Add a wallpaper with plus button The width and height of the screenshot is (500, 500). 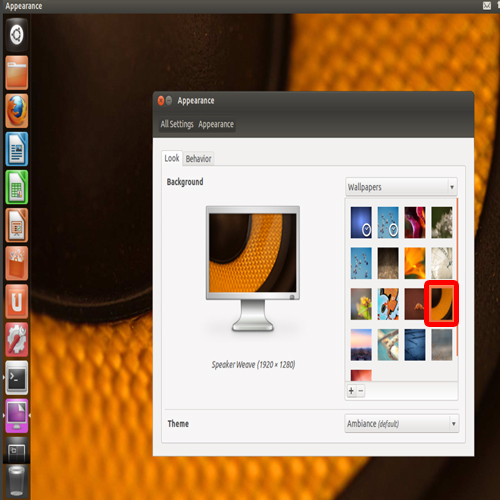(x=351, y=391)
